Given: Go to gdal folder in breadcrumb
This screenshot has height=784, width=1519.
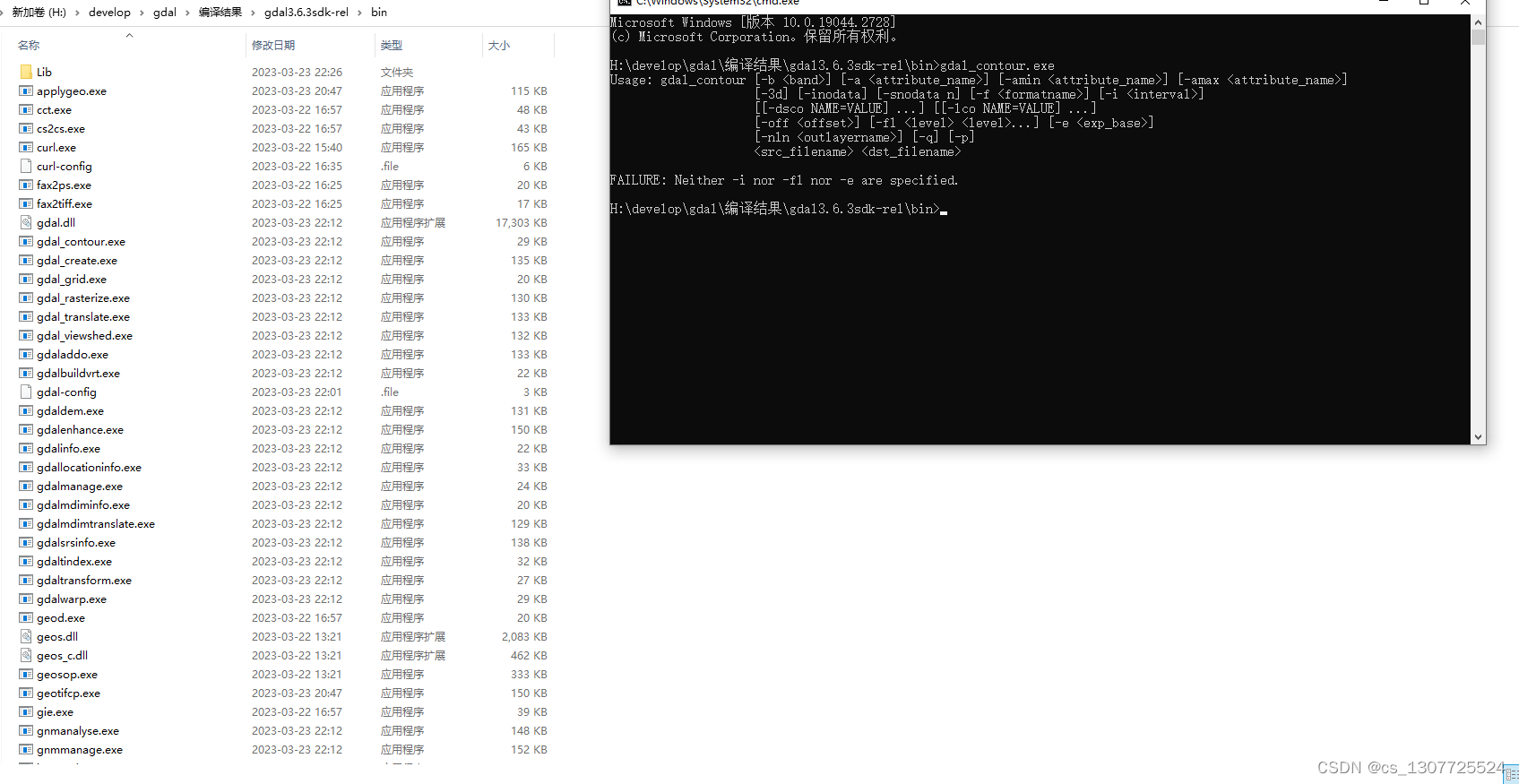Looking at the screenshot, I should (x=165, y=13).
